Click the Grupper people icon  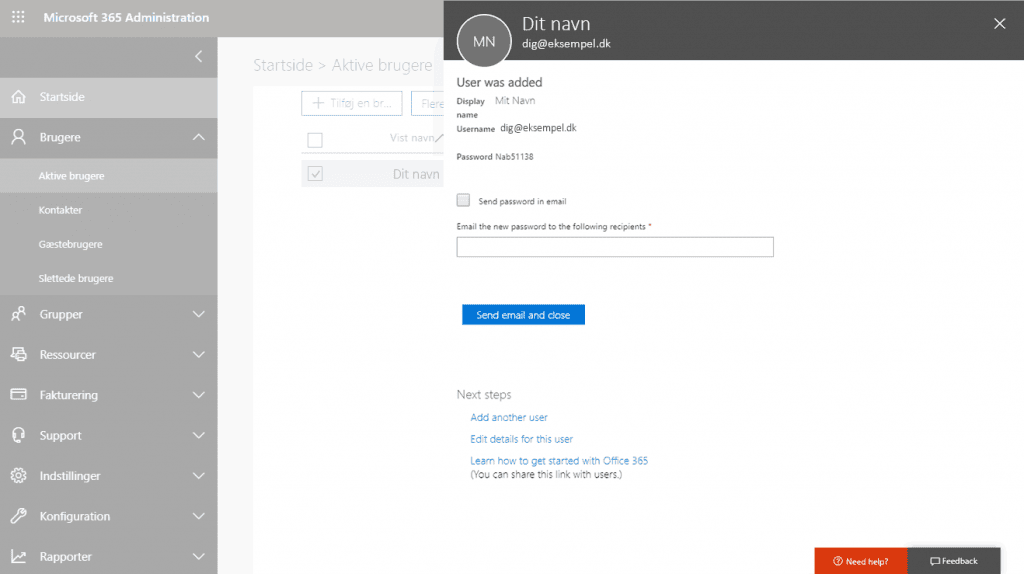click(18, 314)
